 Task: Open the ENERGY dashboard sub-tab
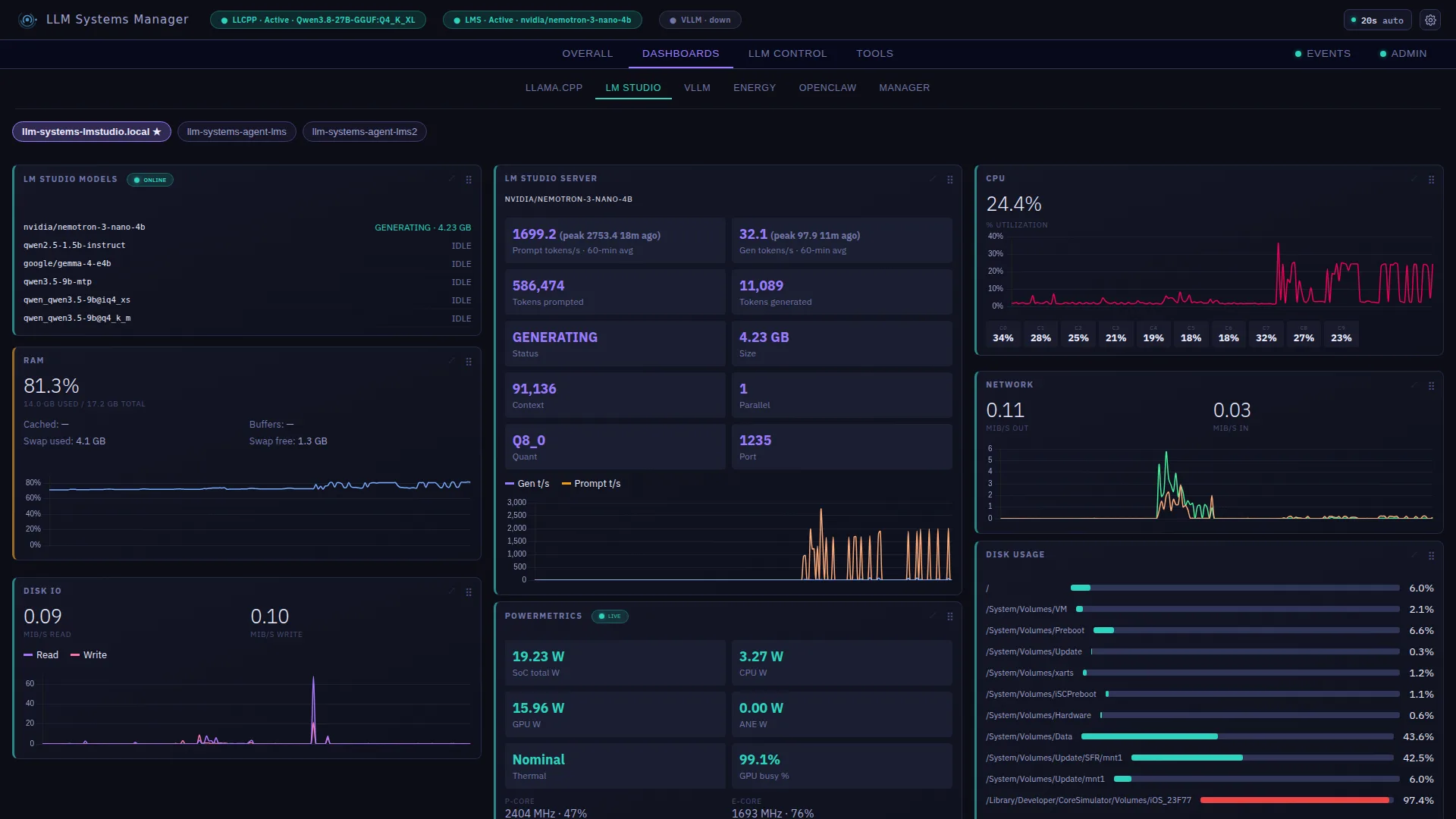(755, 88)
